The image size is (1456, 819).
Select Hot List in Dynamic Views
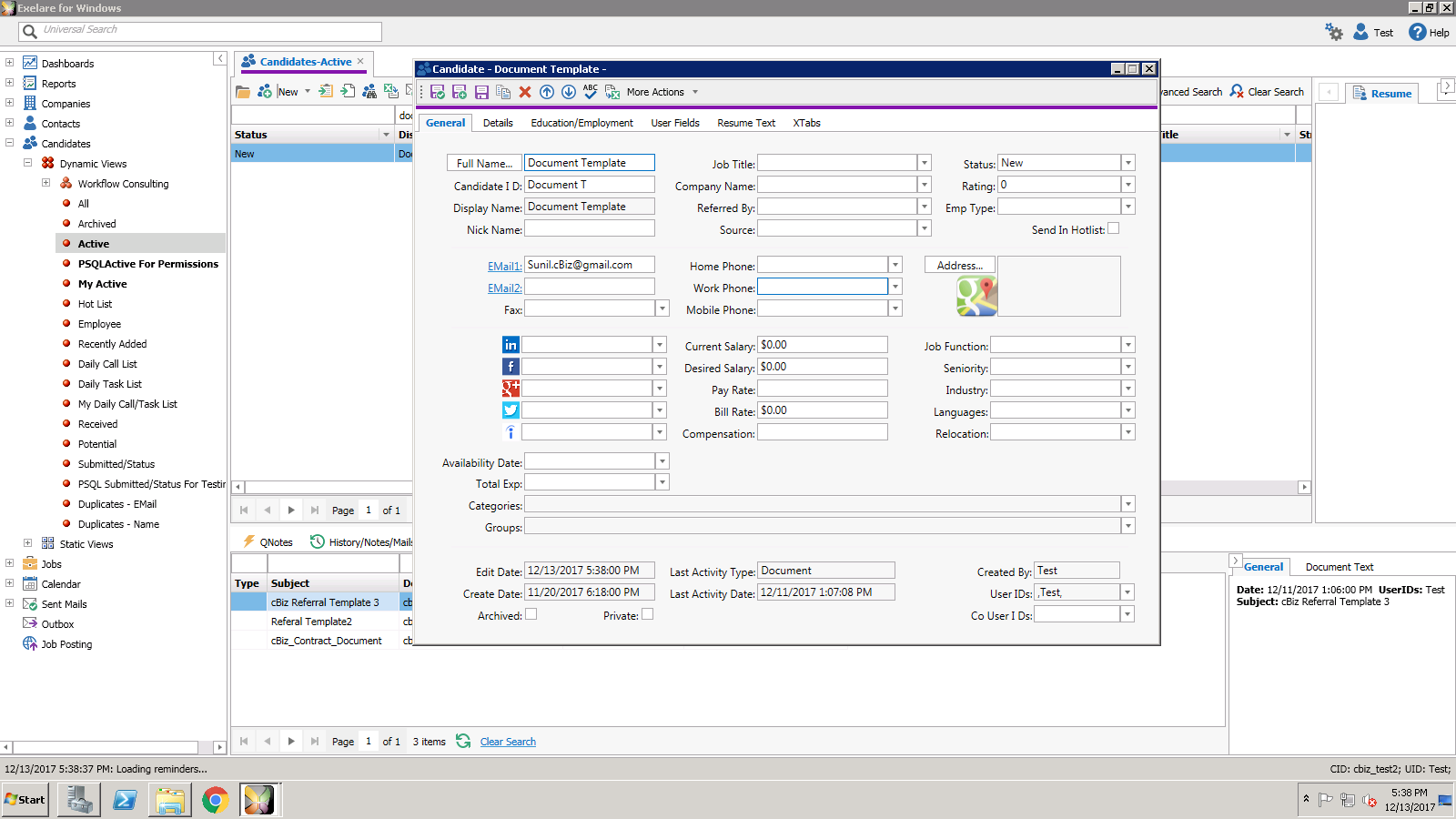click(95, 304)
